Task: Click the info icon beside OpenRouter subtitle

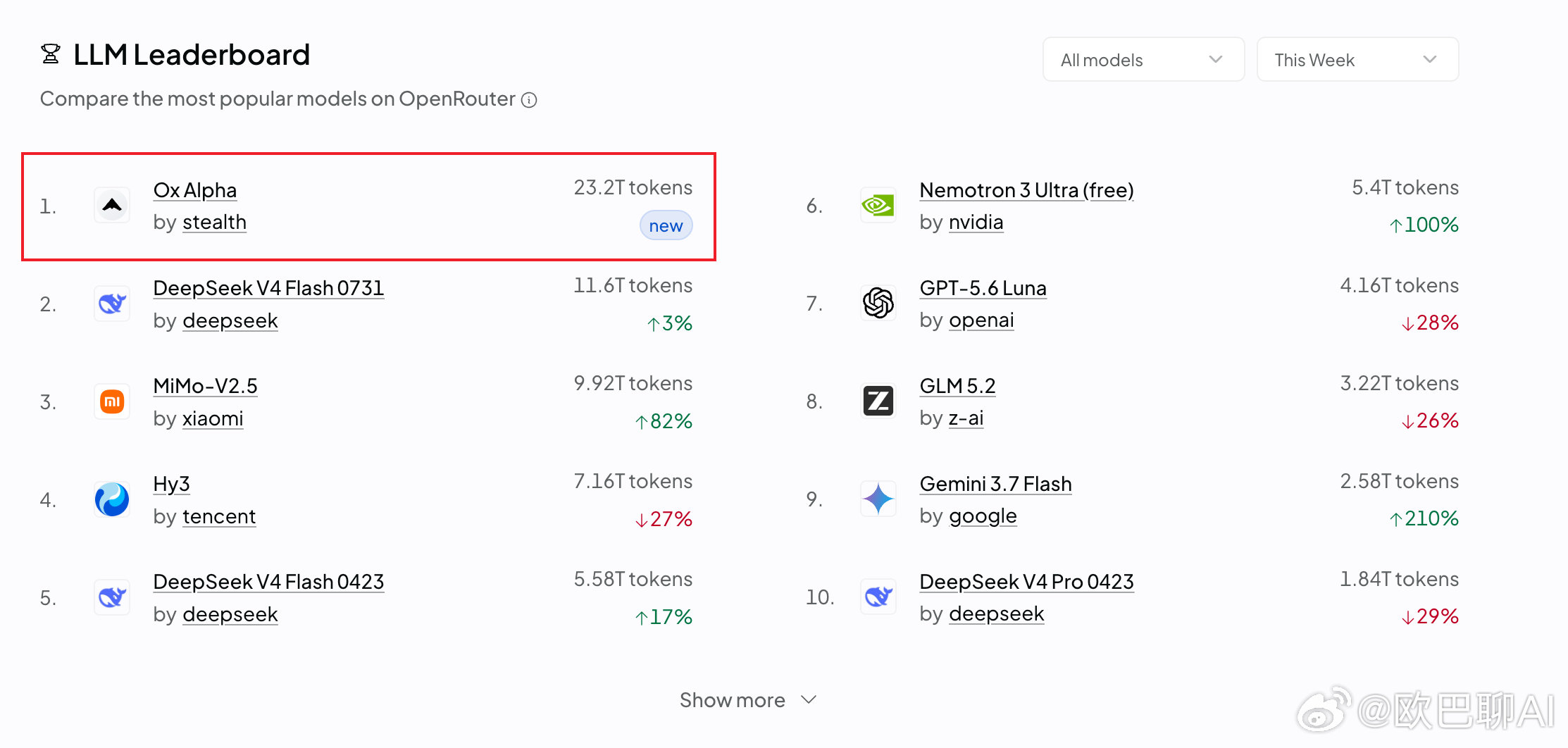Action: point(529,100)
